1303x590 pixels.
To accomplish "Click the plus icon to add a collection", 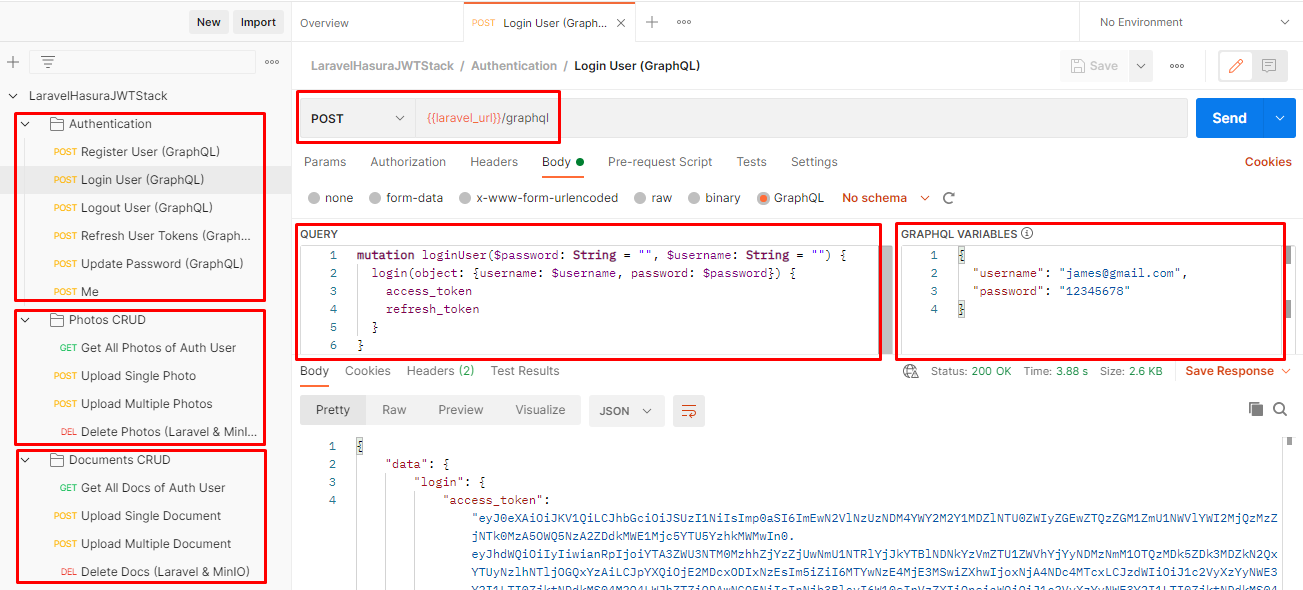I will (x=13, y=62).
